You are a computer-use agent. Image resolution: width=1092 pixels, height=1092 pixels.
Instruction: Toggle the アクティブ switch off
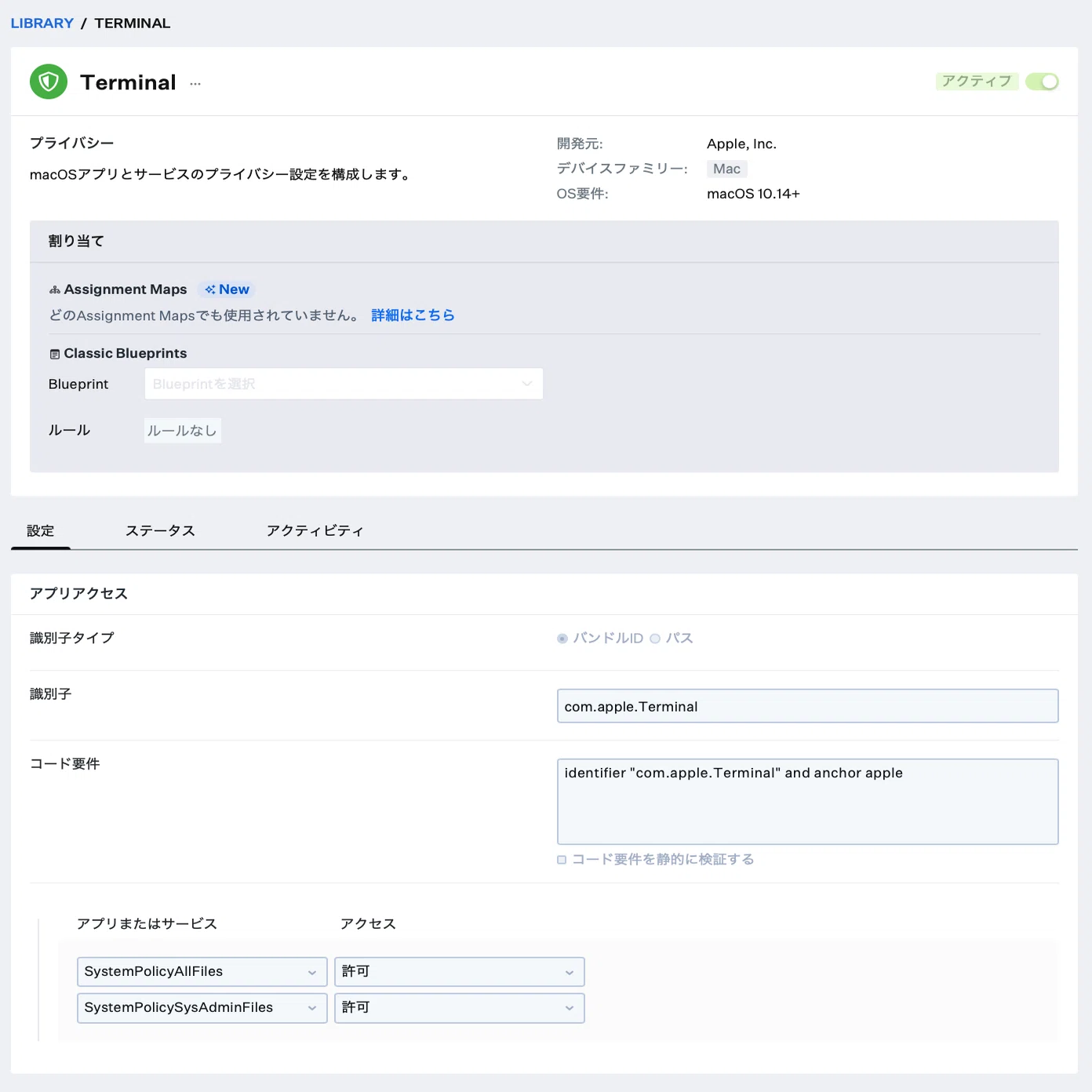point(1043,82)
